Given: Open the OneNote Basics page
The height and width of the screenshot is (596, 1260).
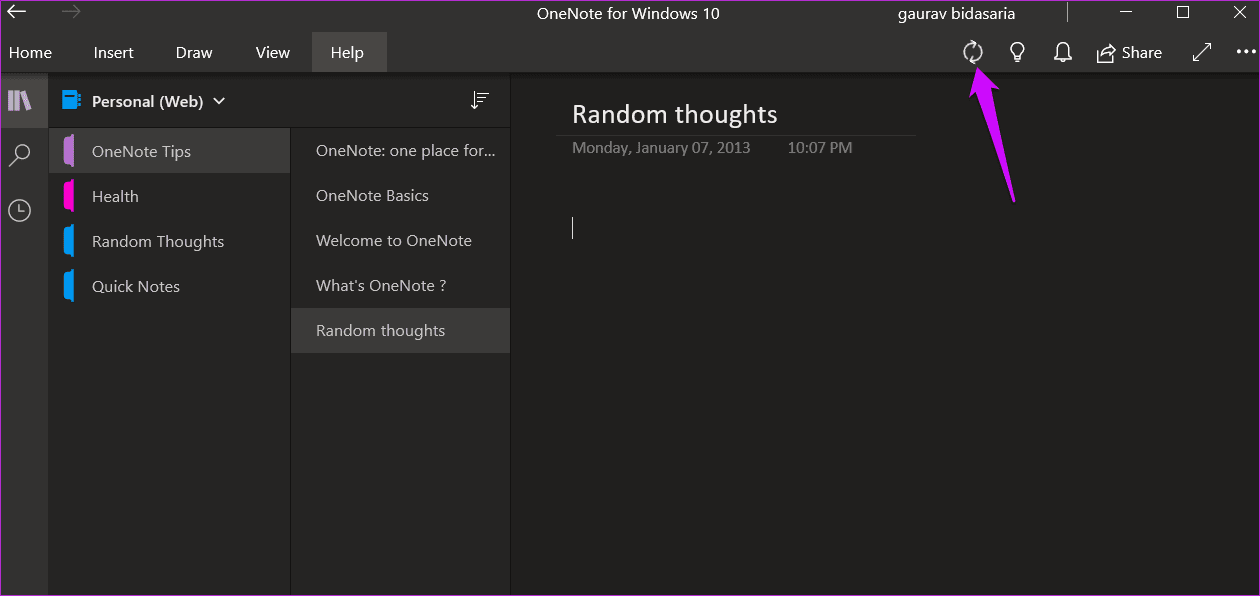Looking at the screenshot, I should click(400, 195).
